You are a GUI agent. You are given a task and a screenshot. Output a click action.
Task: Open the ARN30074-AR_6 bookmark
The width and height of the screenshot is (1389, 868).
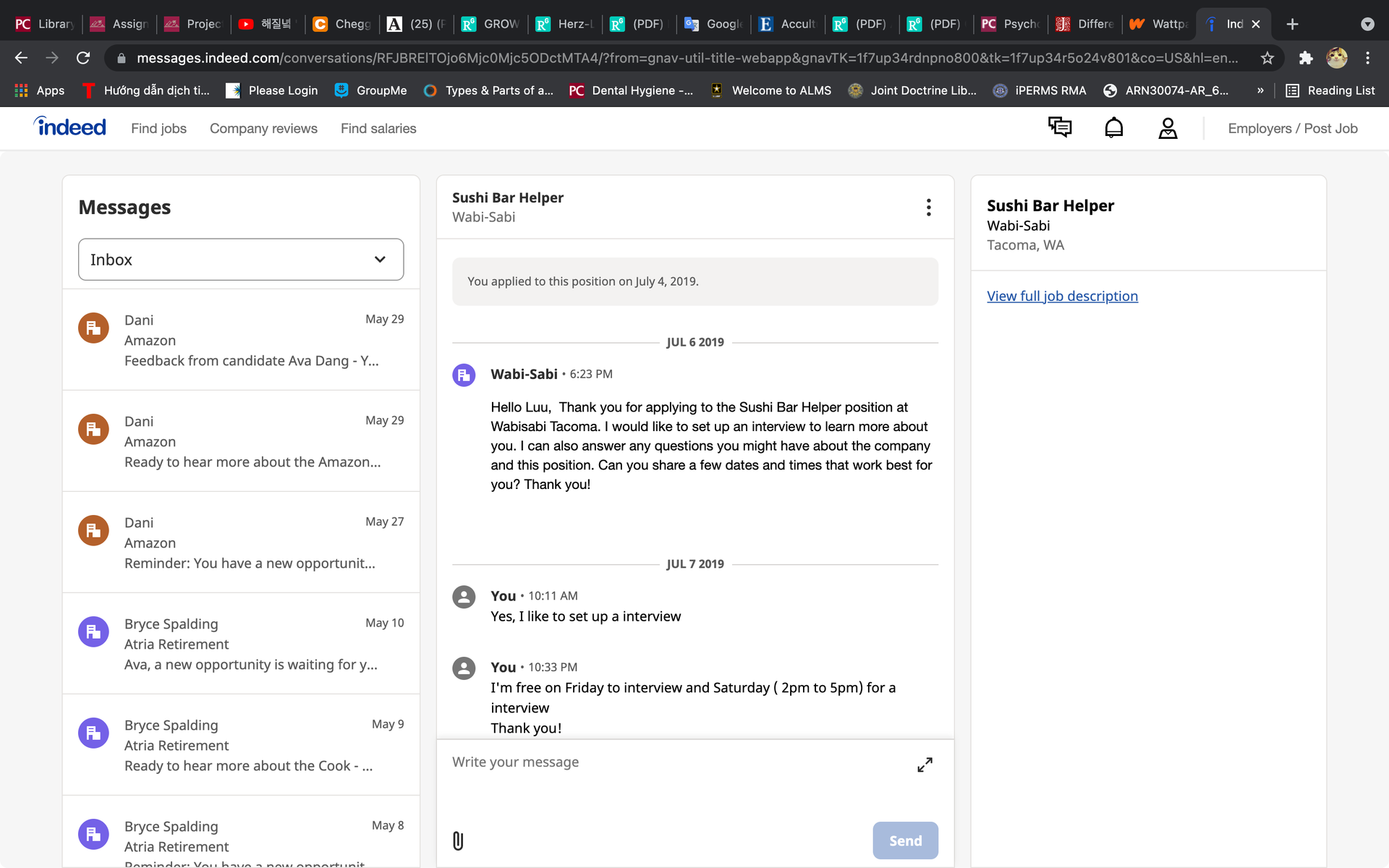pyautogui.click(x=1166, y=90)
